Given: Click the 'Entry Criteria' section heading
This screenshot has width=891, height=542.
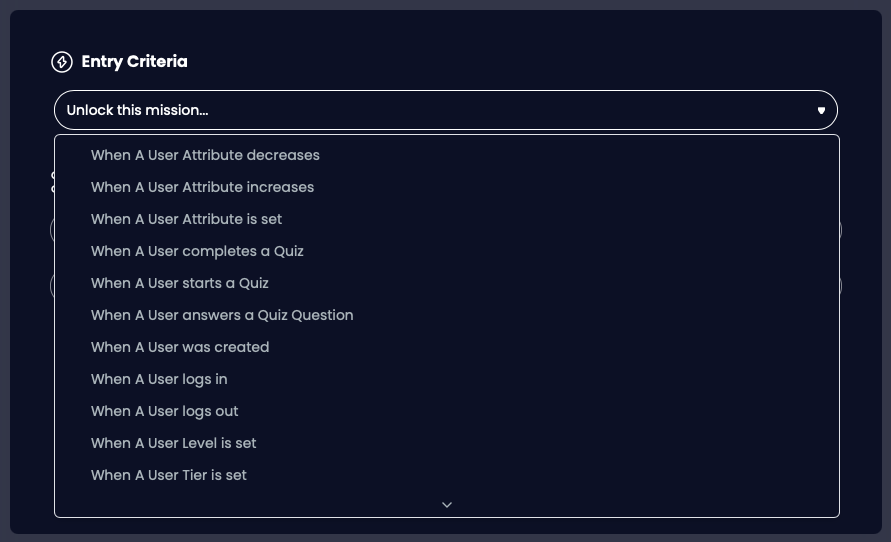Looking at the screenshot, I should click(x=134, y=62).
